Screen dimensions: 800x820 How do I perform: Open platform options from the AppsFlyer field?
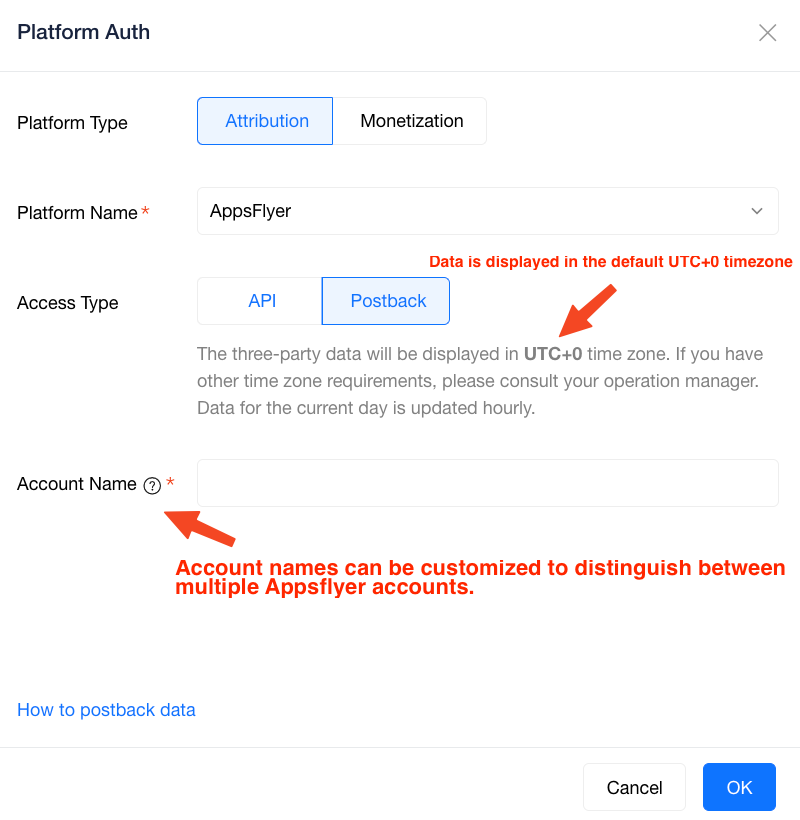pos(487,211)
